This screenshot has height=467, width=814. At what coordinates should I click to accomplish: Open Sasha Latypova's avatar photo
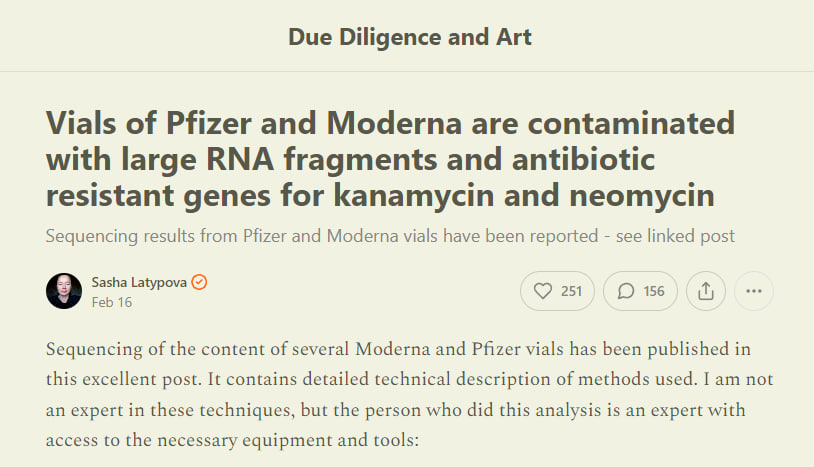pyautogui.click(x=64, y=291)
